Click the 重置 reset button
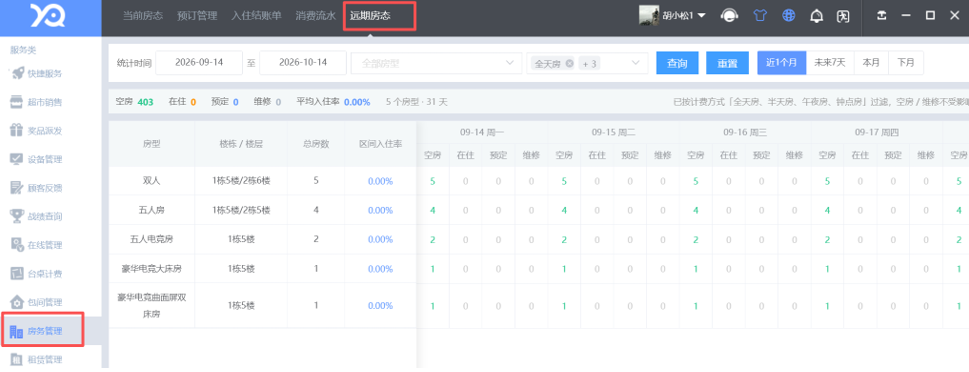This screenshot has width=969, height=372. coord(727,63)
